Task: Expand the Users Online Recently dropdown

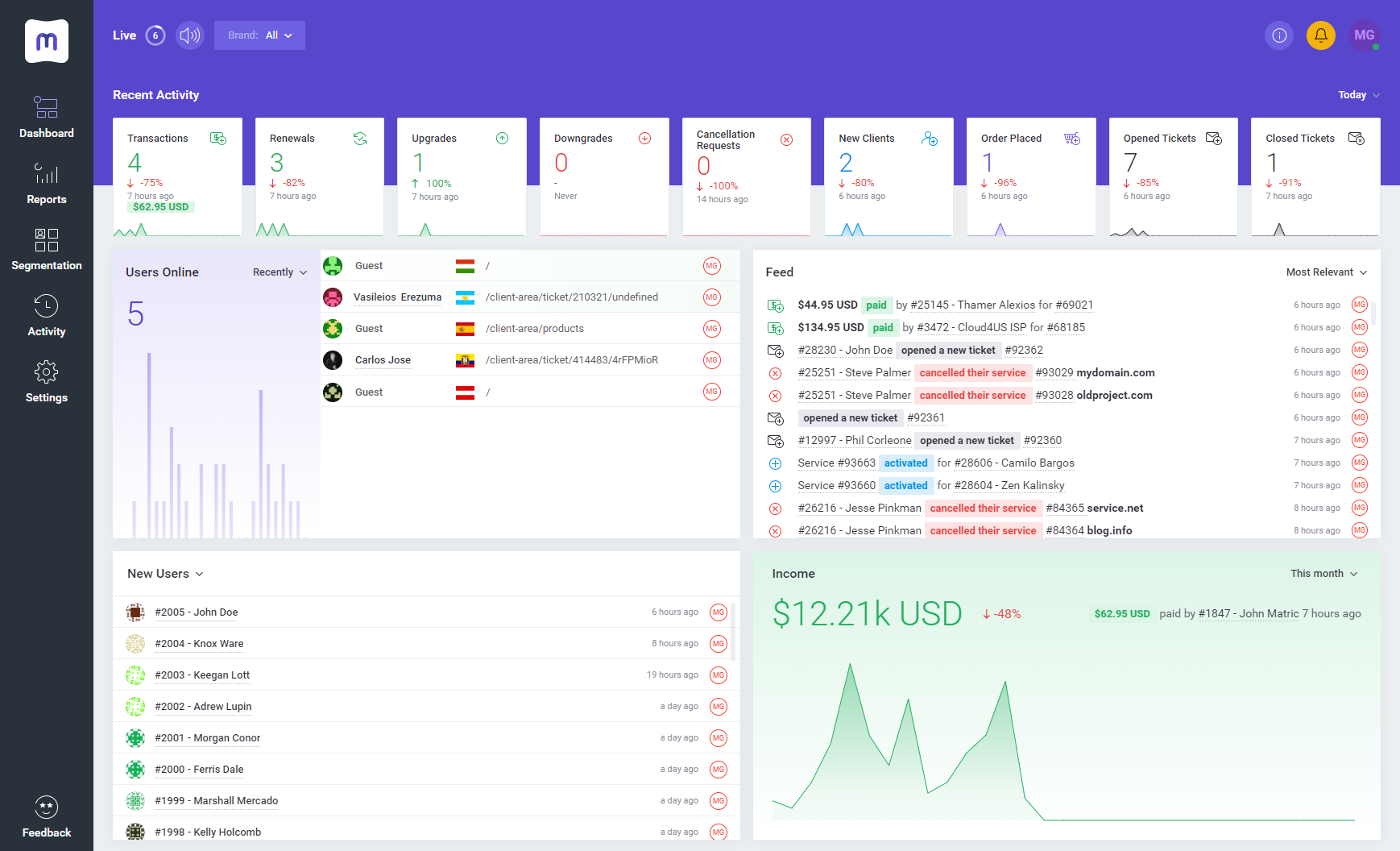Action: (x=280, y=272)
